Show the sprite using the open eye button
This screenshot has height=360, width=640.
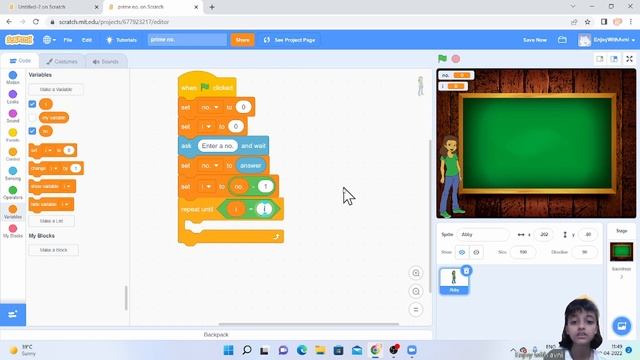[x=462, y=252]
